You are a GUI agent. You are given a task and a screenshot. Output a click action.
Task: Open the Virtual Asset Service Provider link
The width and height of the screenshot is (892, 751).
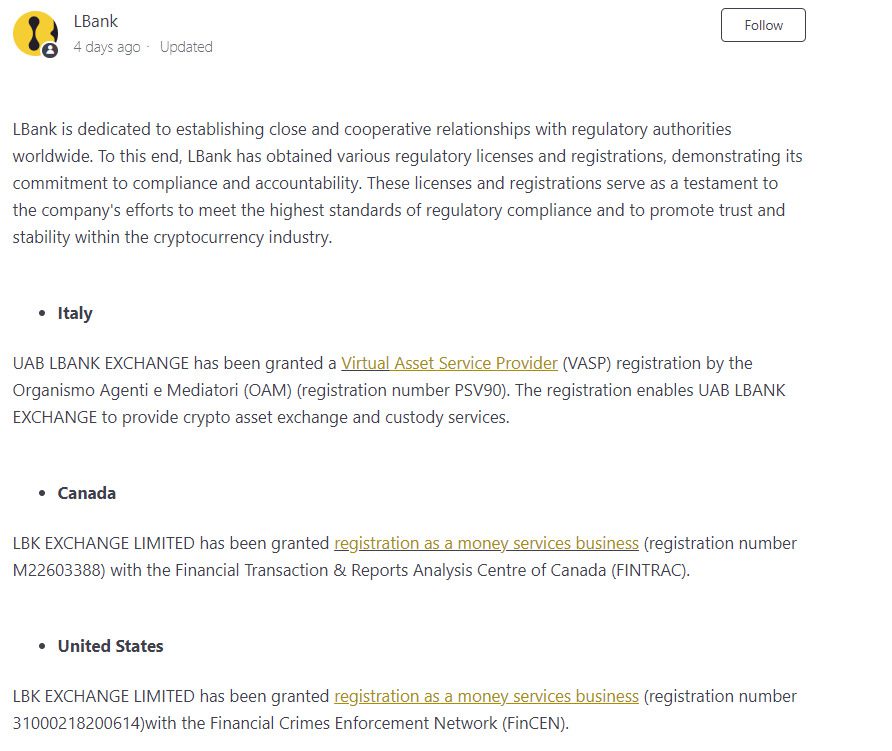click(x=449, y=363)
